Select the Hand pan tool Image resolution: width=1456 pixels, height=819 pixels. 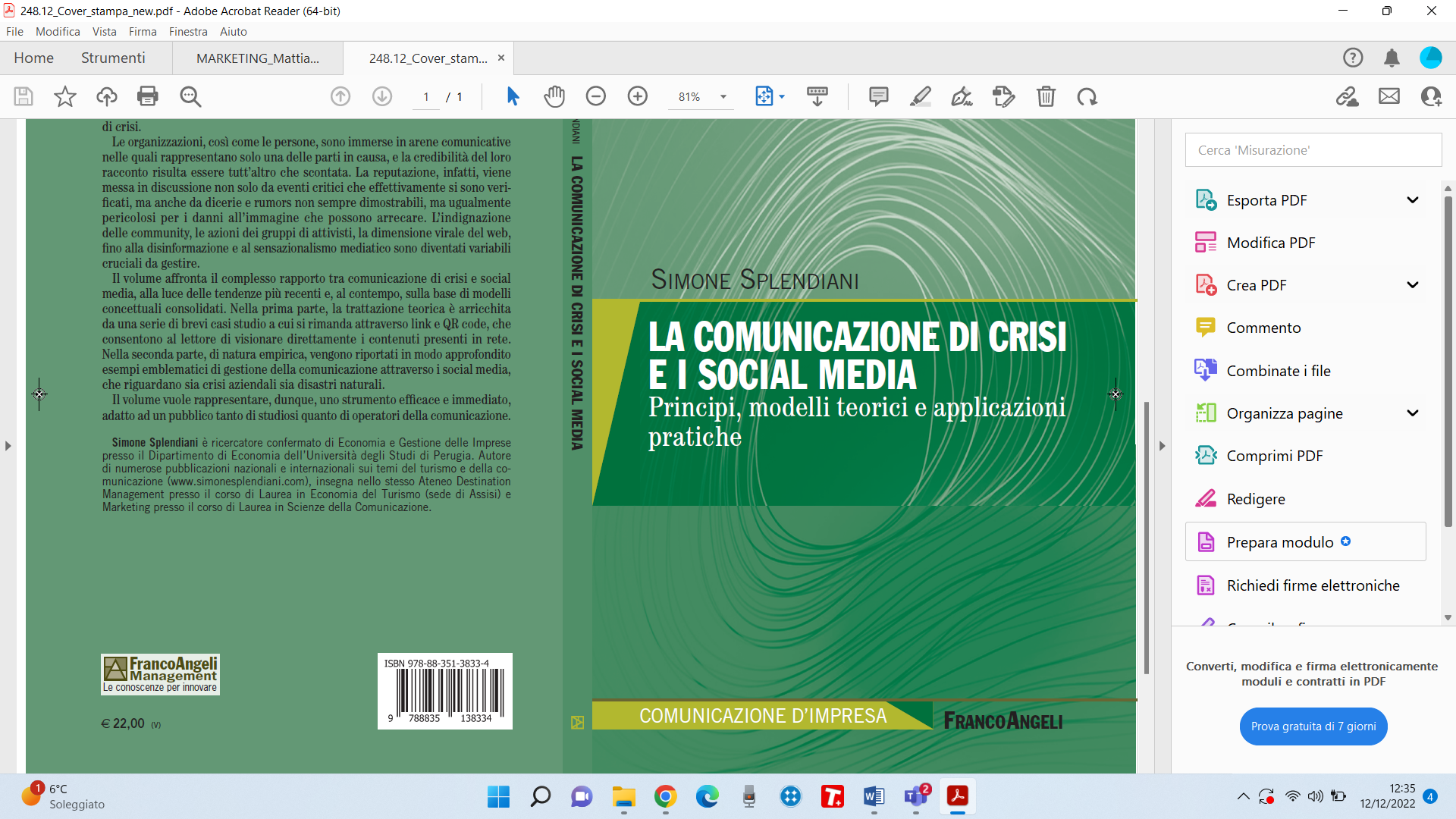[x=554, y=96]
